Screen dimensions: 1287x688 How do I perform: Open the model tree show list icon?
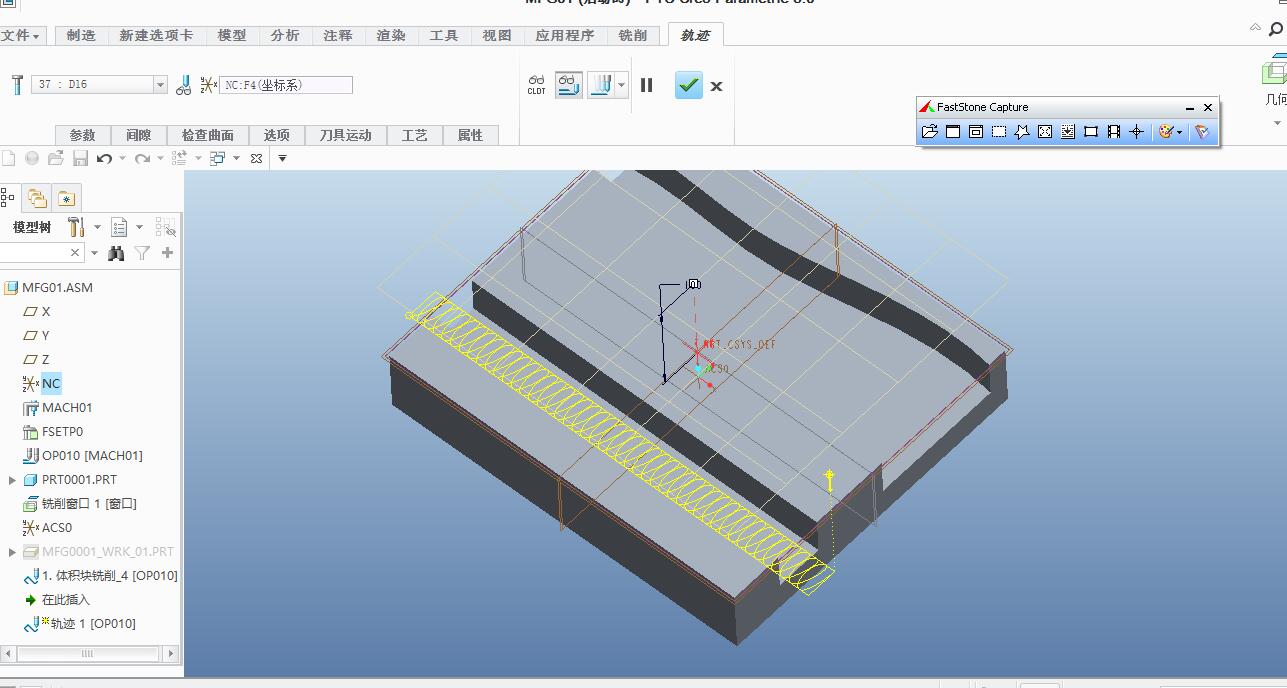(x=119, y=227)
